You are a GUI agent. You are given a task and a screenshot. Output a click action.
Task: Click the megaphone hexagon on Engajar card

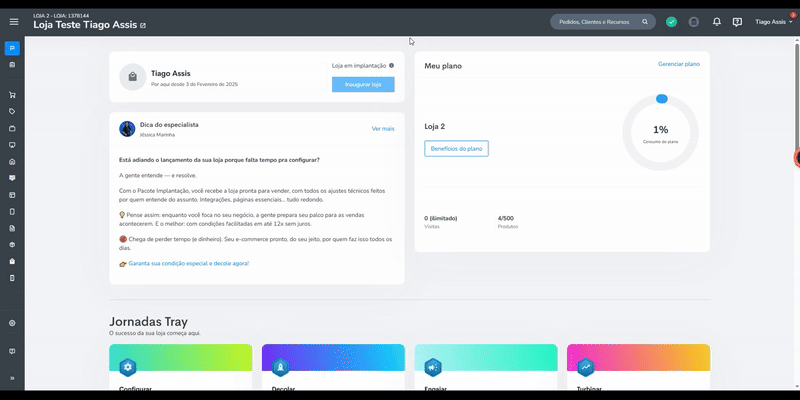click(433, 367)
